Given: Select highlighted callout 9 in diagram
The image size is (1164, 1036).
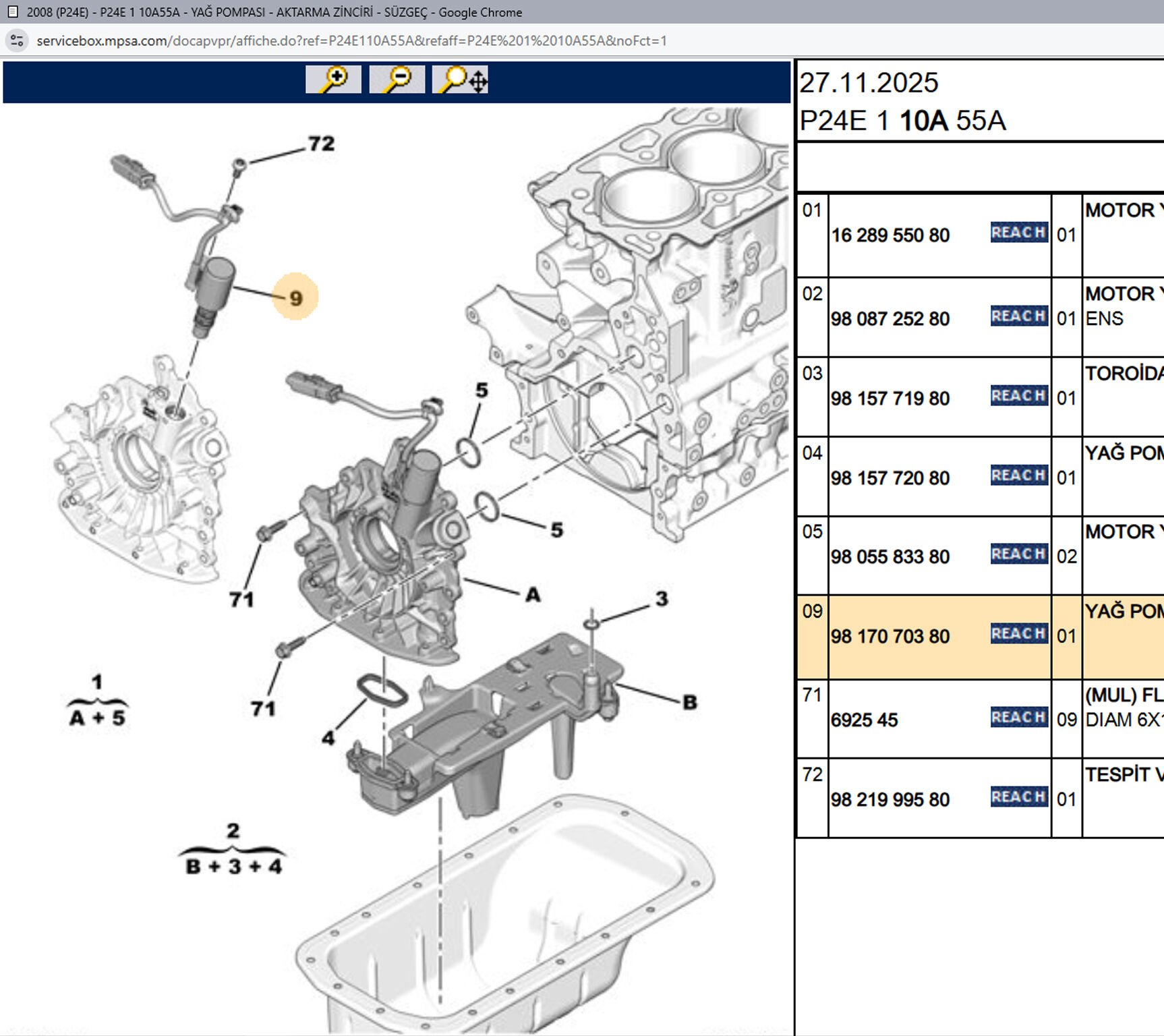Looking at the screenshot, I should click(x=295, y=297).
